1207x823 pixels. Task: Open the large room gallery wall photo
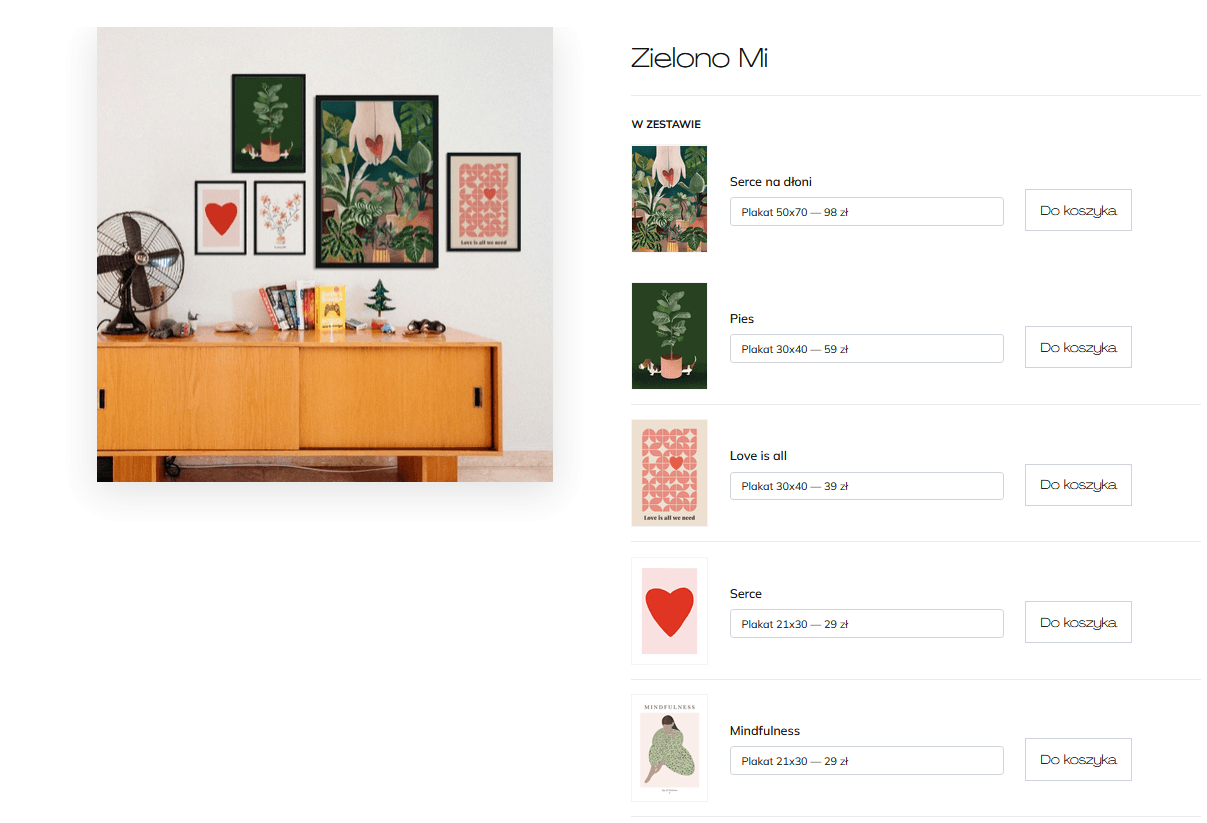(x=325, y=254)
